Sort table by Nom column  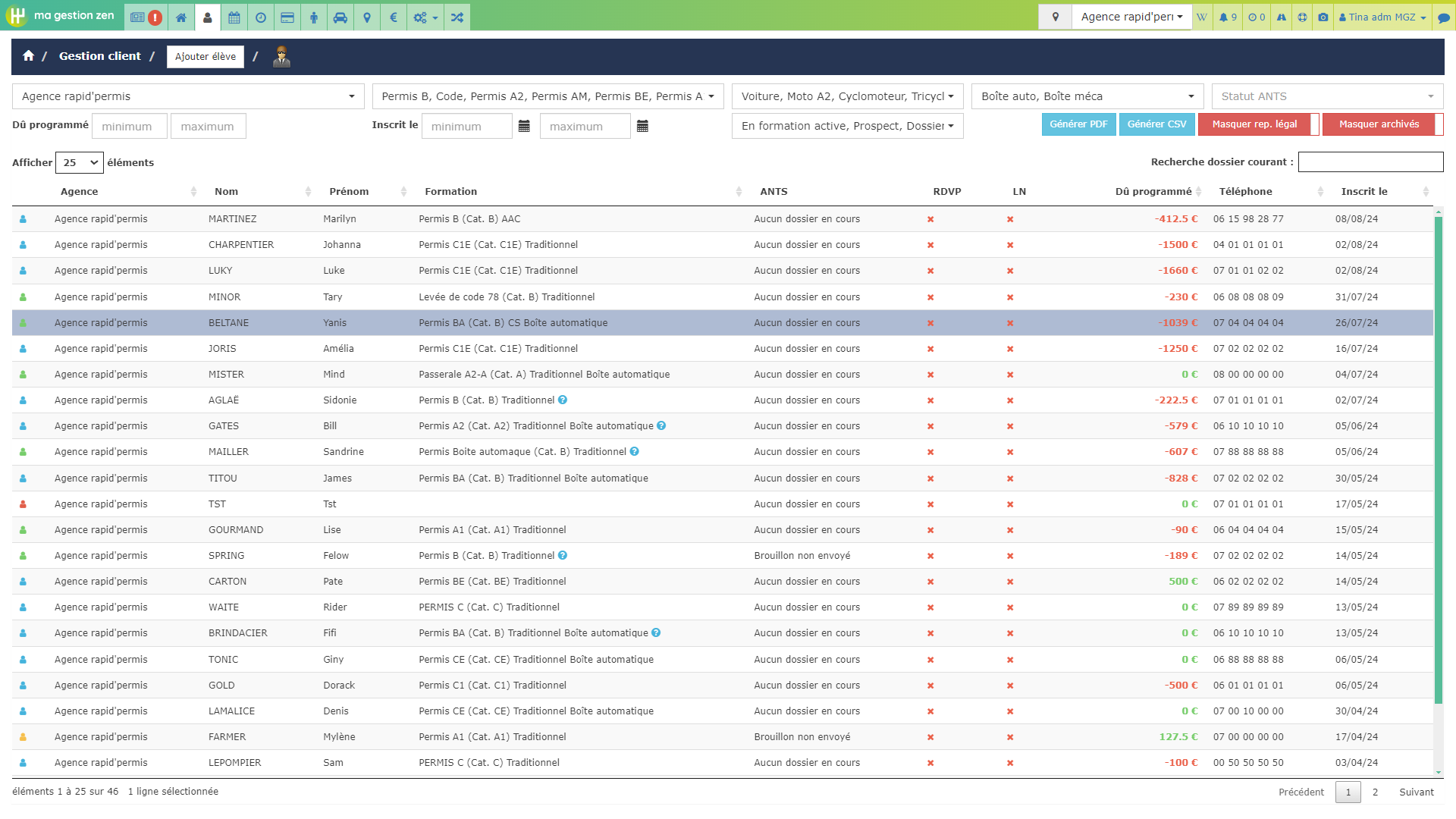262,192
